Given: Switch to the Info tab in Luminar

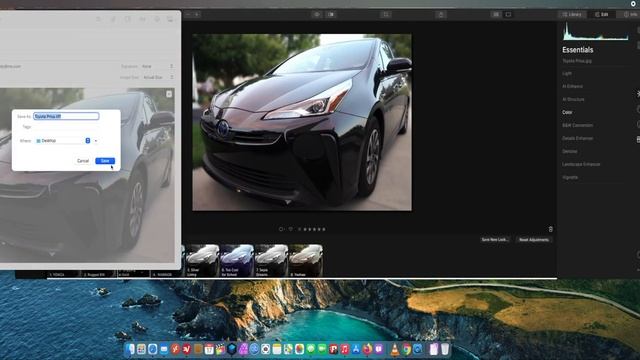Looking at the screenshot, I should click(x=630, y=14).
